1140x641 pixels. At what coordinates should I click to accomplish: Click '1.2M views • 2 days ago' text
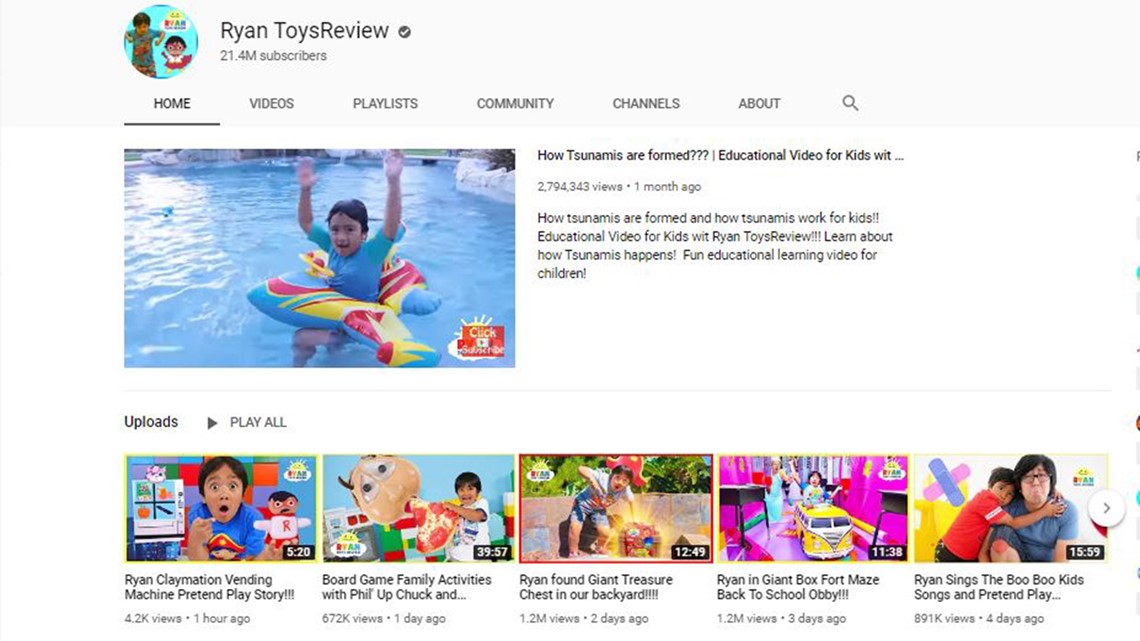(x=583, y=618)
